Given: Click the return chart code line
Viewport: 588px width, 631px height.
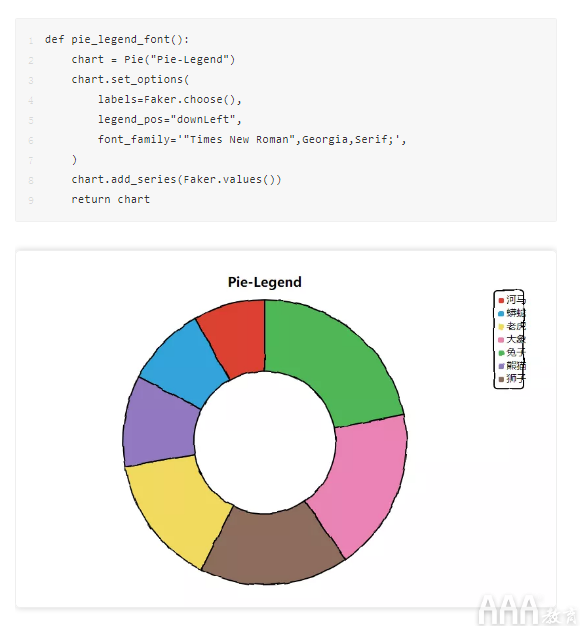Looking at the screenshot, I should point(111,199).
